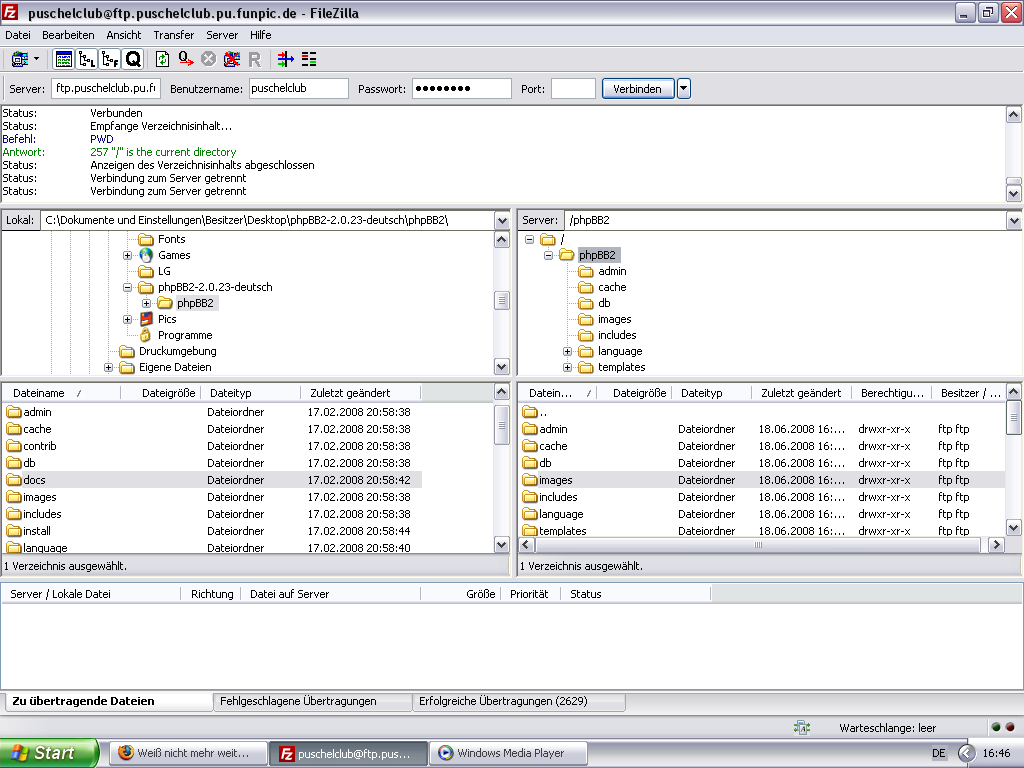The image size is (1024, 768).
Task: Switch to Erfolgreiche Übertragungen tab
Action: (519, 701)
